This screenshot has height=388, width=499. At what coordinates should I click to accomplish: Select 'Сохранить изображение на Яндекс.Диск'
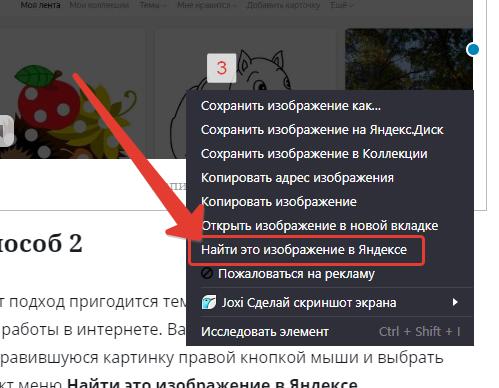click(330, 130)
